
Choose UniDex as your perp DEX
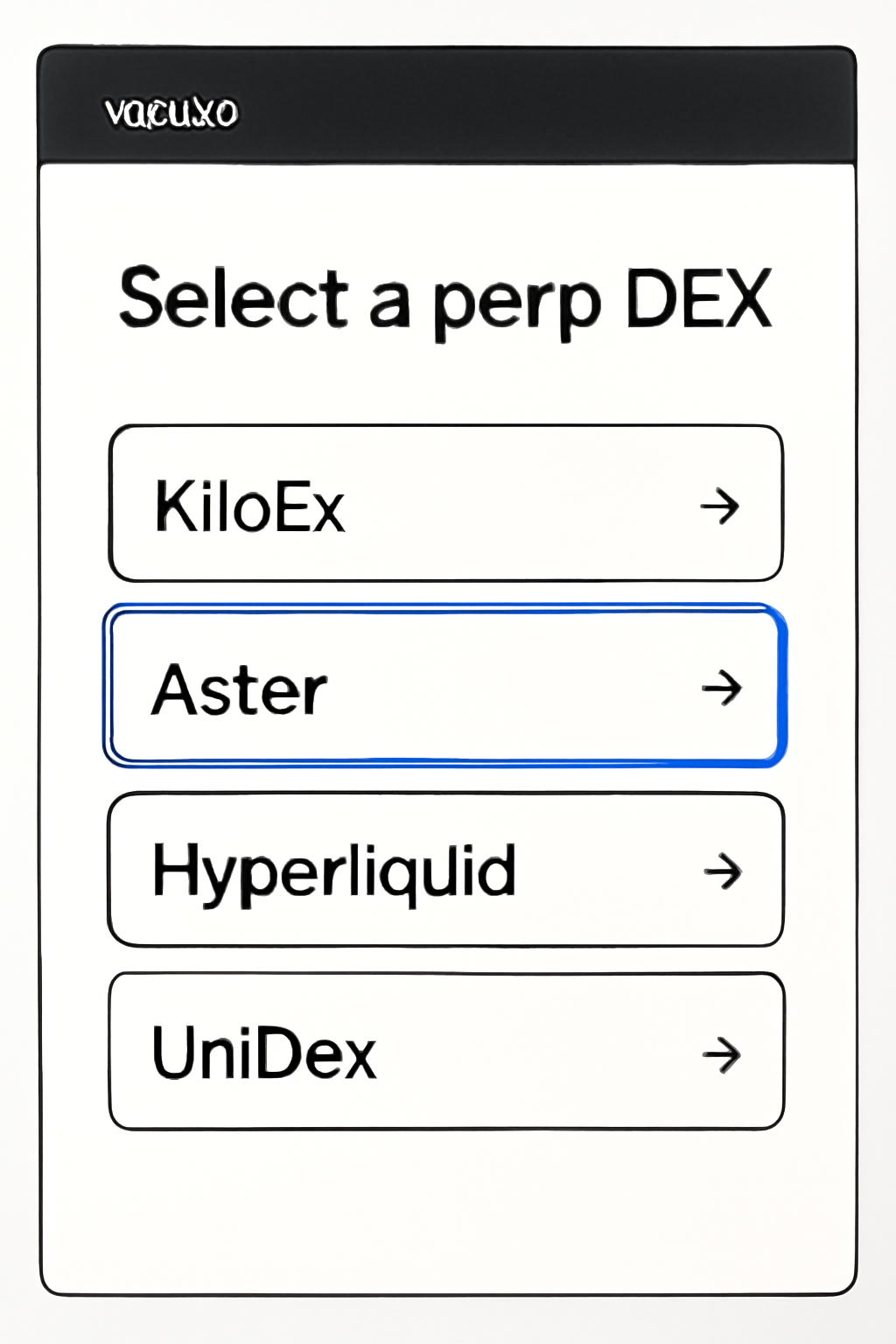[446, 1053]
